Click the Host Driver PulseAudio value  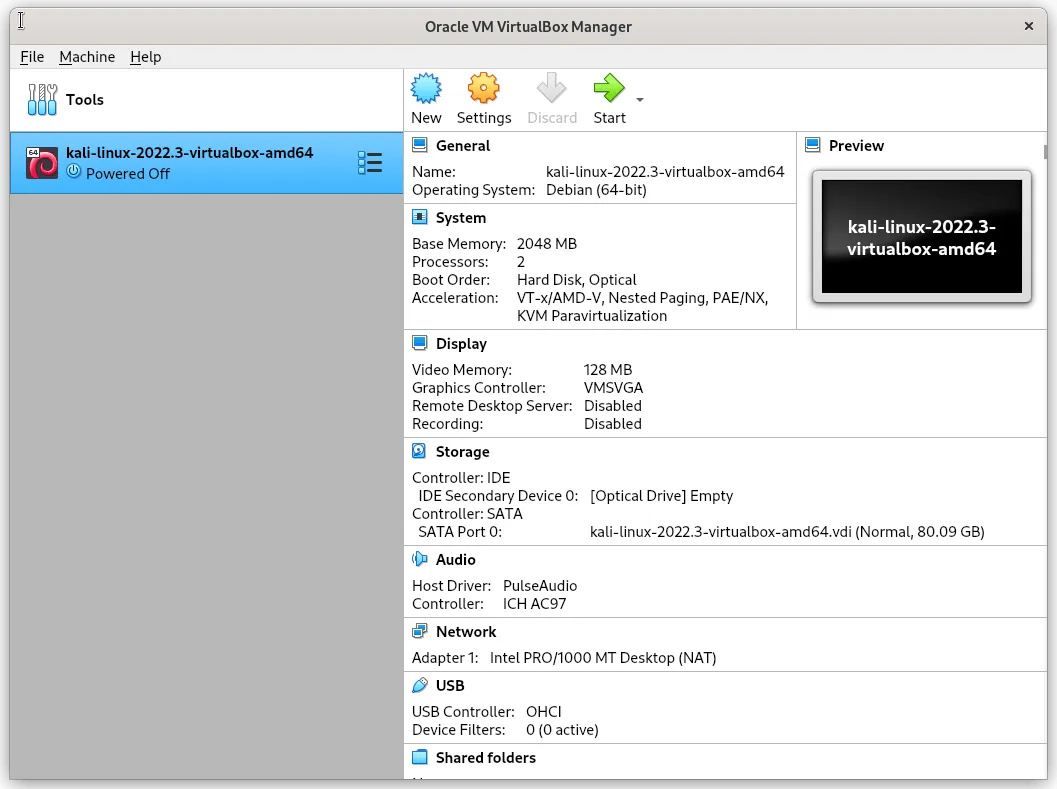540,586
